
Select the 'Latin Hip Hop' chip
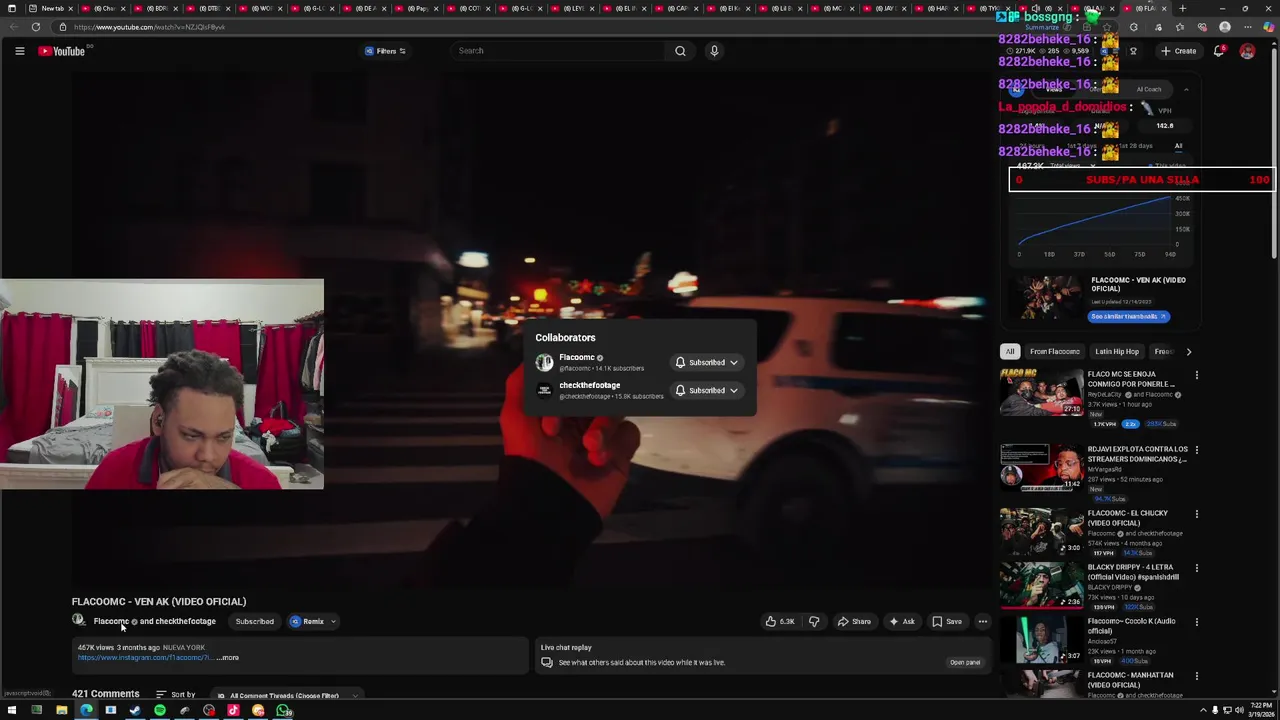point(1117,352)
